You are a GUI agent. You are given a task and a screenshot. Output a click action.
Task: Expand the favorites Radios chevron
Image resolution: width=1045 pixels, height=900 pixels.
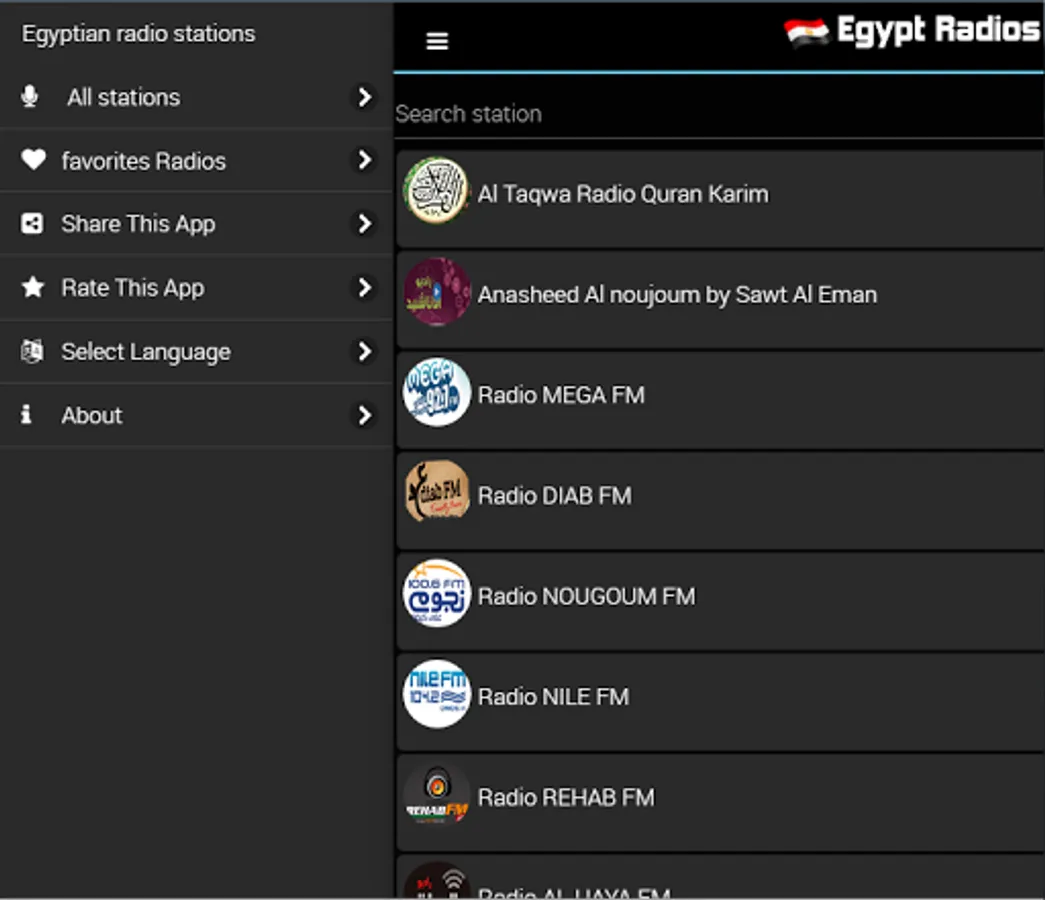[x=364, y=160]
